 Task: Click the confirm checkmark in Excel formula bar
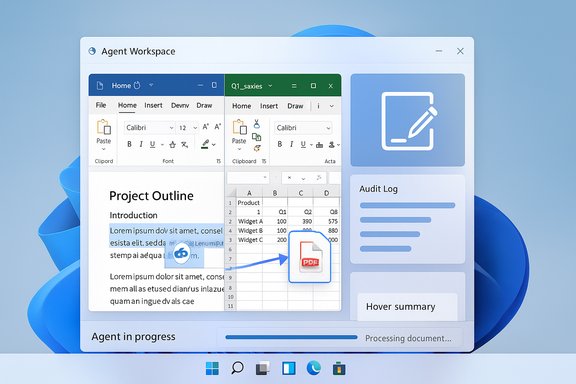pos(303,178)
